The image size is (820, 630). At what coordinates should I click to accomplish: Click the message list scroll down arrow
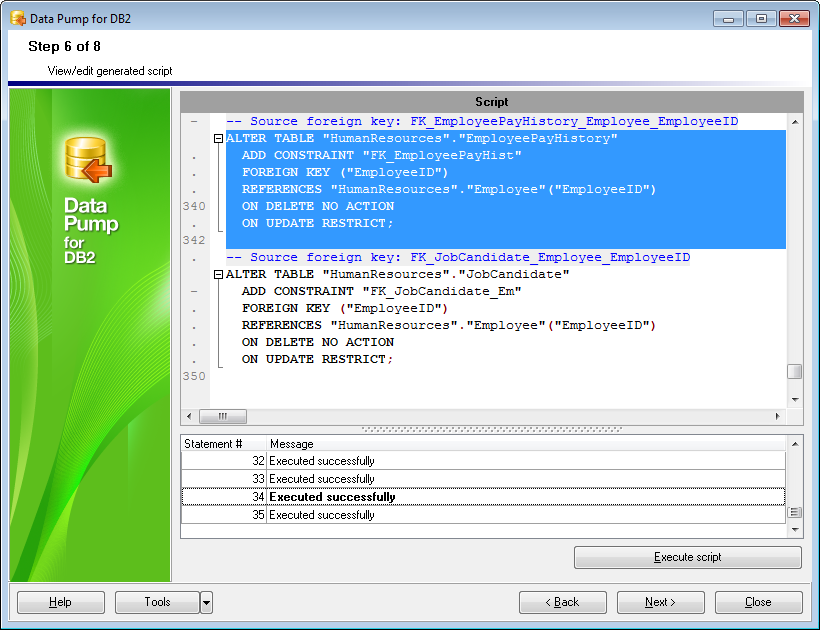795,530
